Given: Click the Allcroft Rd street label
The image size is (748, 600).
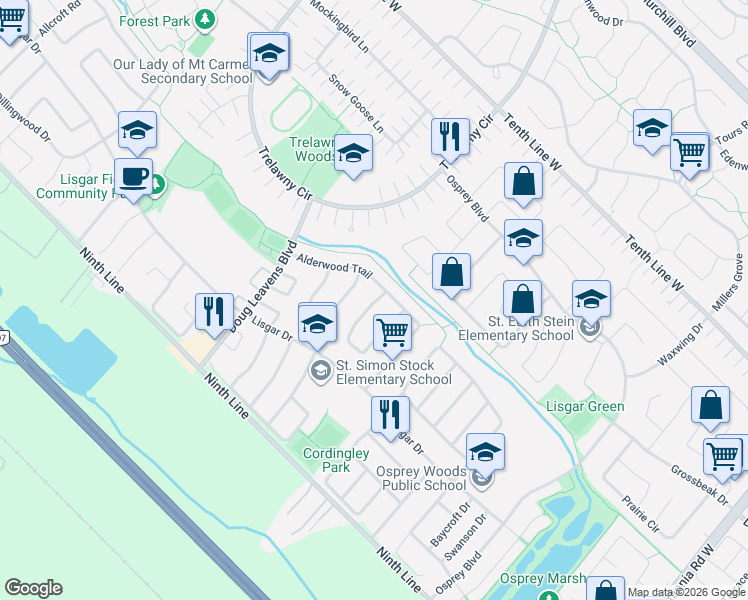Looking at the screenshot, I should coord(59,19).
